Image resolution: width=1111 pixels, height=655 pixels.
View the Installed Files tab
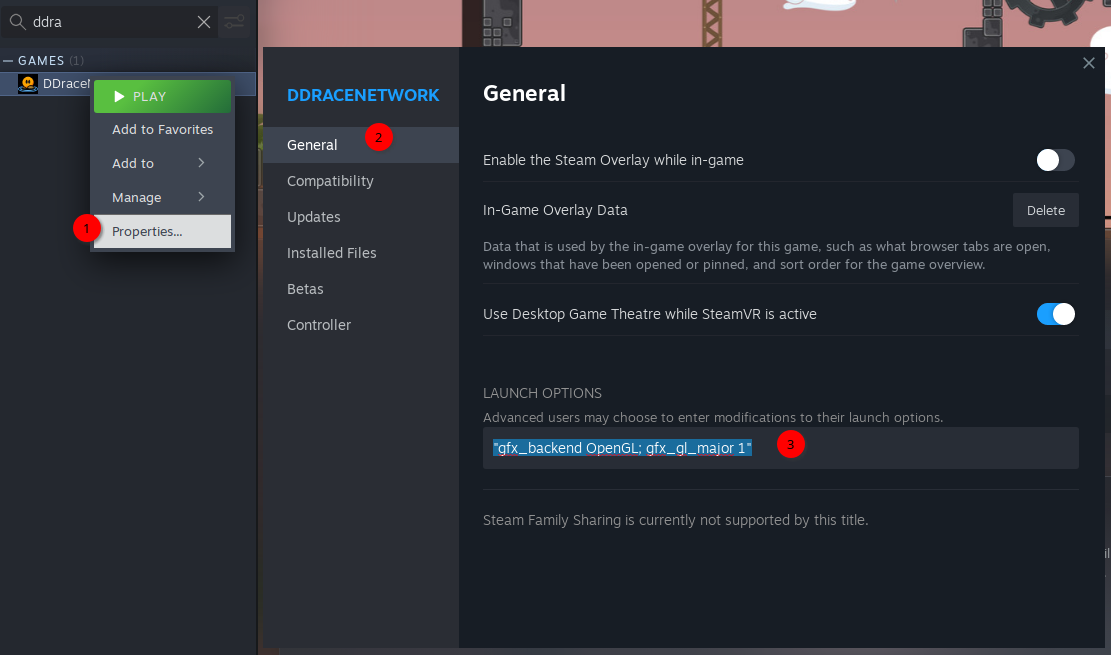tap(331, 253)
